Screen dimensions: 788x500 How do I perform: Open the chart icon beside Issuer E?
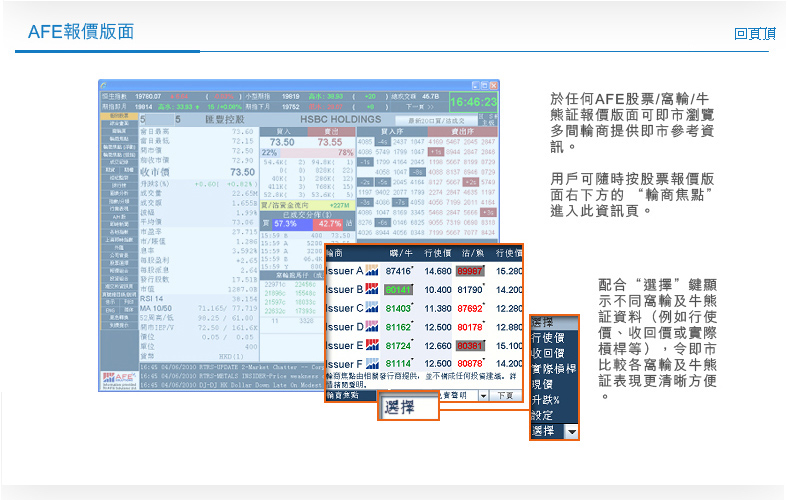pyautogui.click(x=371, y=345)
